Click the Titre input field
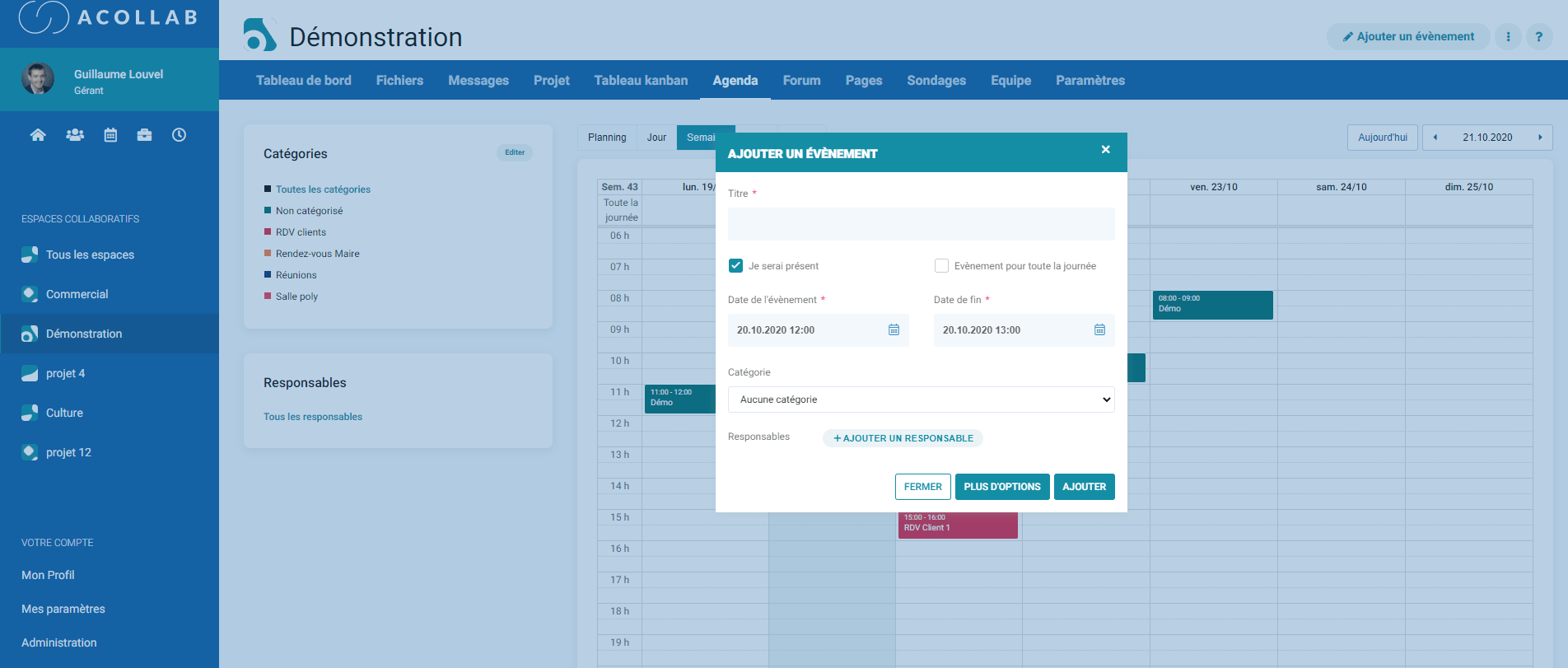Image resolution: width=1568 pixels, height=668 pixels. 921,224
